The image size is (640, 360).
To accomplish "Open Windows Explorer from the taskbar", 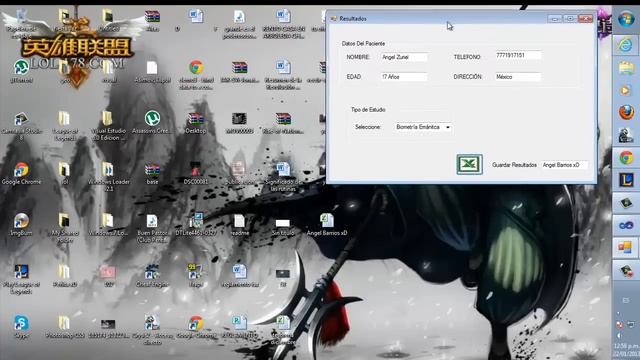I will coord(626,67).
